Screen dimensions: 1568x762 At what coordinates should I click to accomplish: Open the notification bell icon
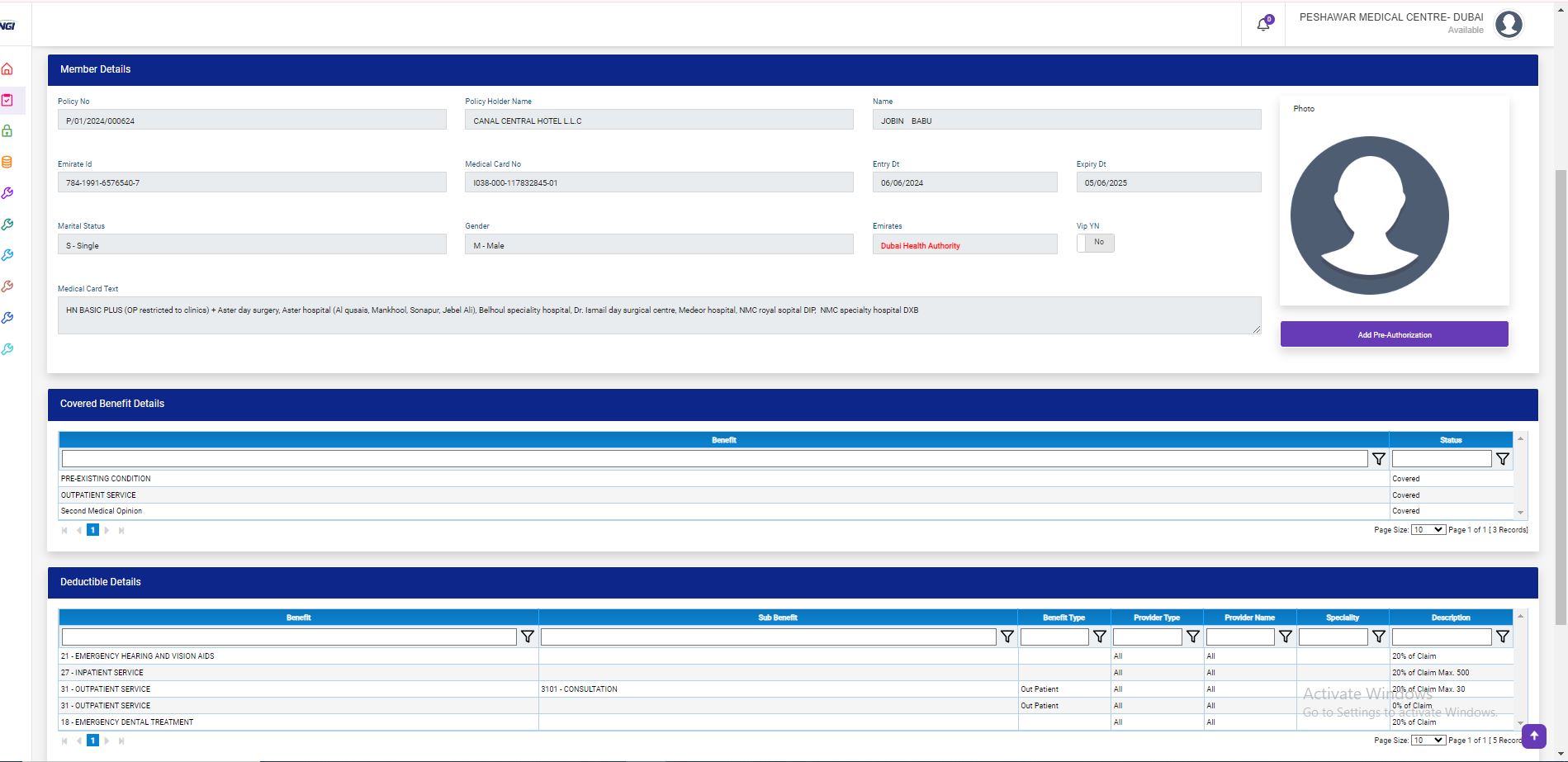(x=1262, y=25)
